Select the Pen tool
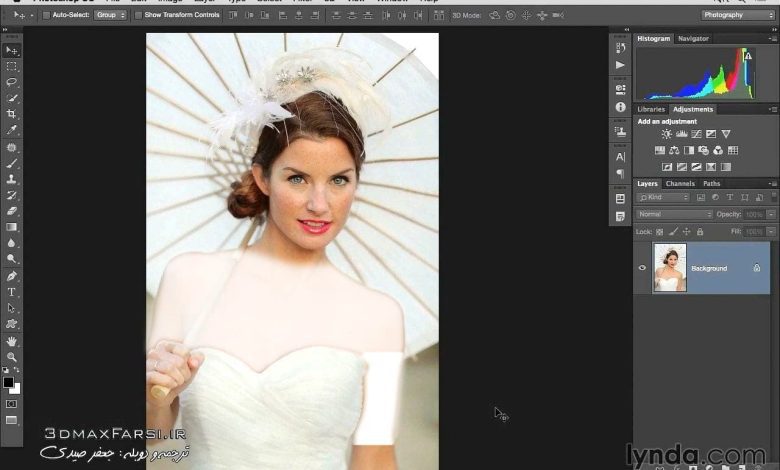Screen dimensions: 780x470 pyautogui.click(x=11, y=276)
